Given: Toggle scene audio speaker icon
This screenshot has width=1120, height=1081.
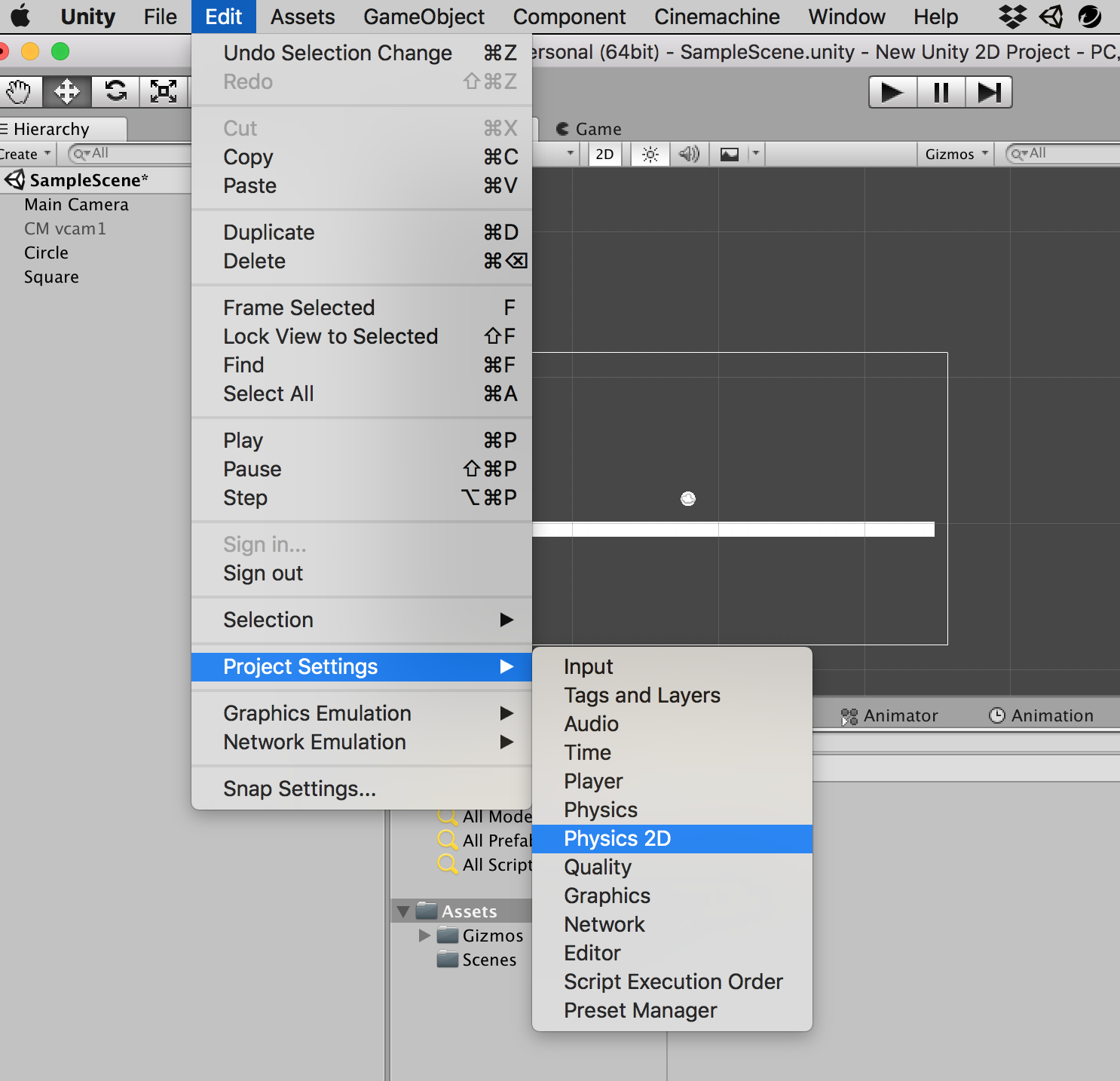Looking at the screenshot, I should pyautogui.click(x=689, y=155).
